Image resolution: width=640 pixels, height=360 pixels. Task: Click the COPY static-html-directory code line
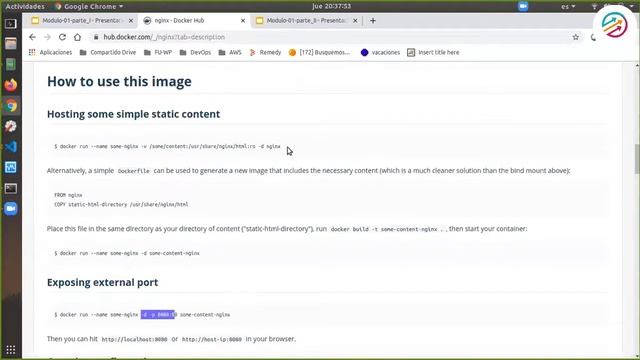[x=121, y=204]
